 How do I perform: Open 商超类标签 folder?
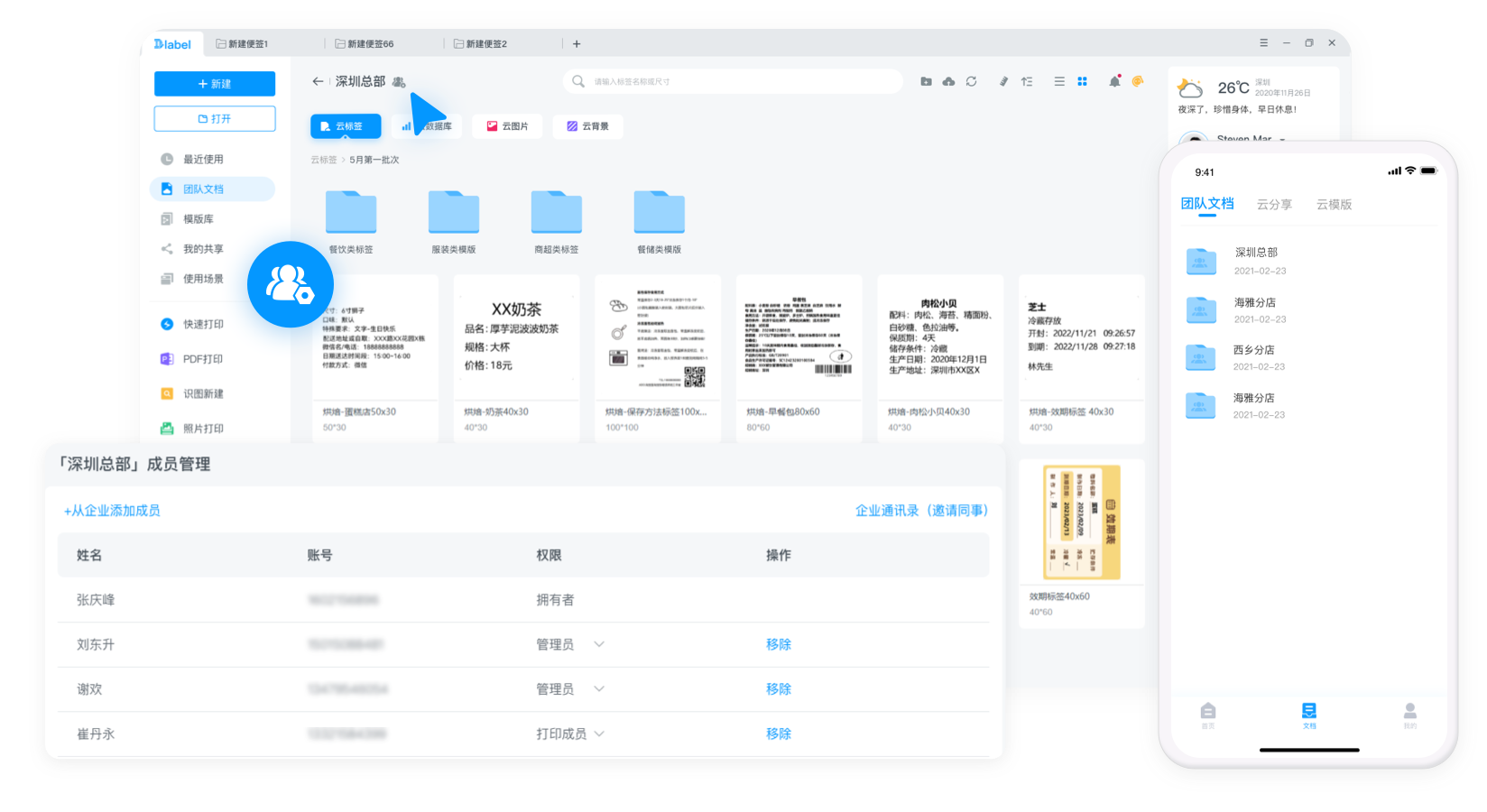tap(557, 222)
